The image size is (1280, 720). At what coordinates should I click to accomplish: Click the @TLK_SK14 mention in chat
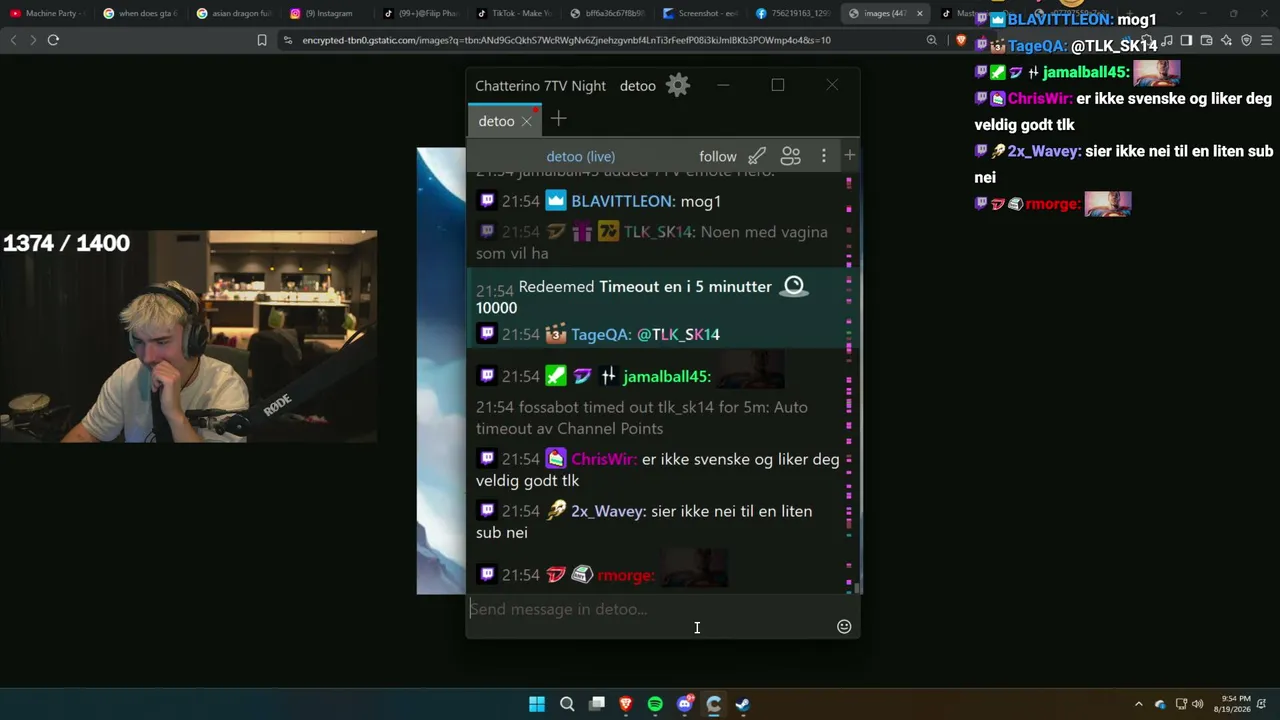678,334
